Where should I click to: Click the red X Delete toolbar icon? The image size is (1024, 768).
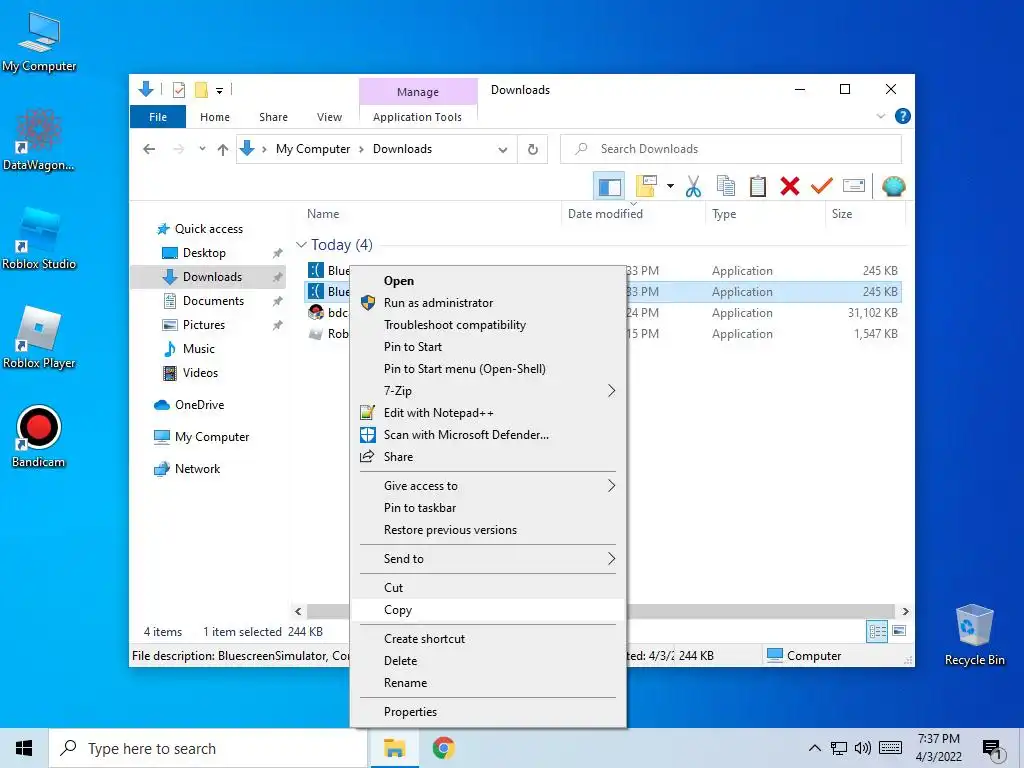tap(790, 187)
